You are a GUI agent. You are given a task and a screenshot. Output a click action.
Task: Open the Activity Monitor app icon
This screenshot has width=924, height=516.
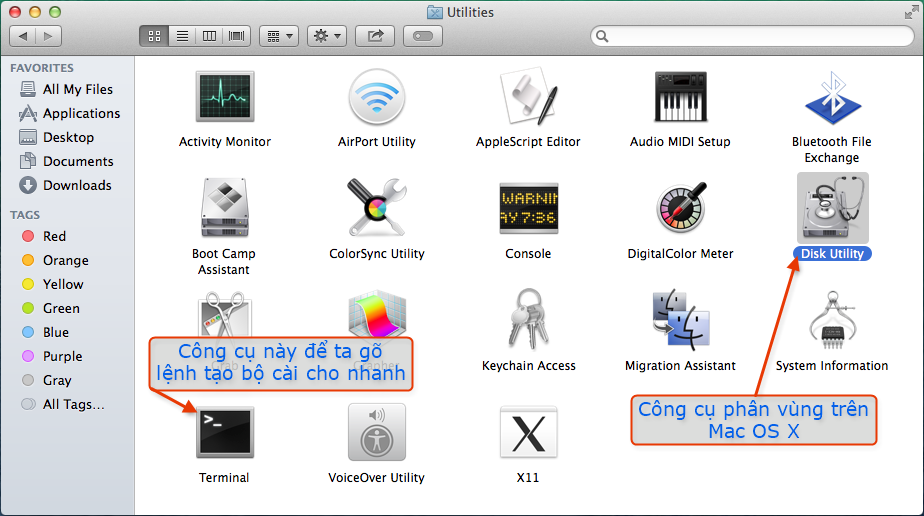(225, 96)
